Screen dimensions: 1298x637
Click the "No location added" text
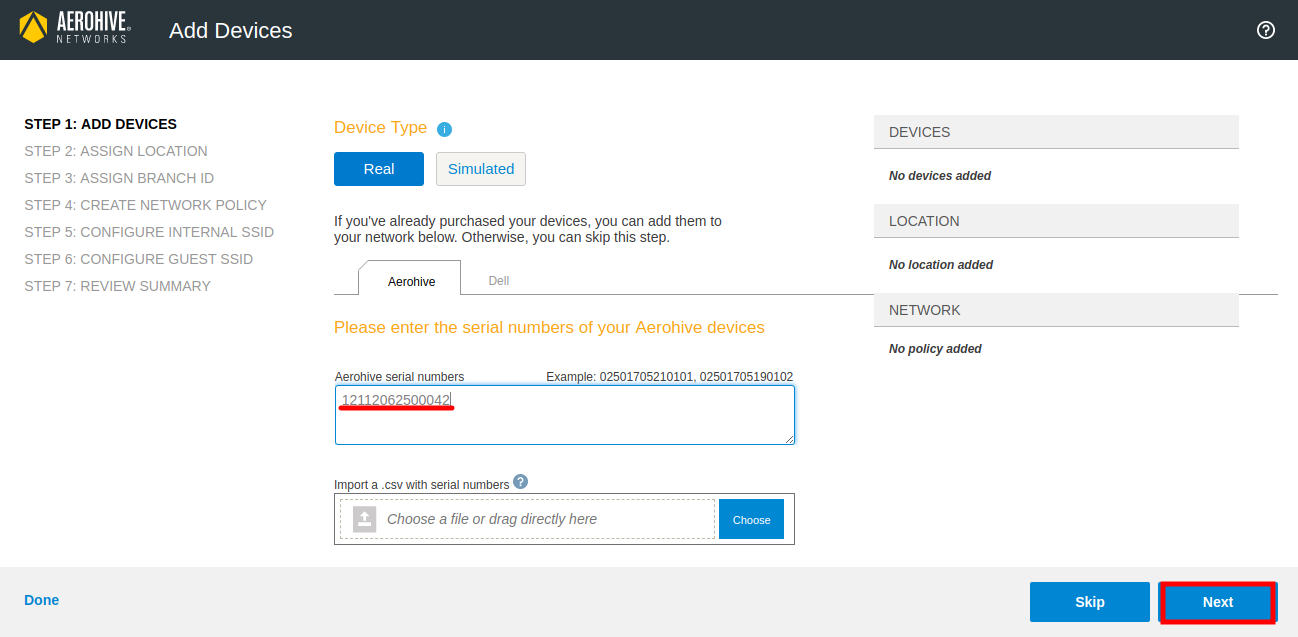click(941, 265)
